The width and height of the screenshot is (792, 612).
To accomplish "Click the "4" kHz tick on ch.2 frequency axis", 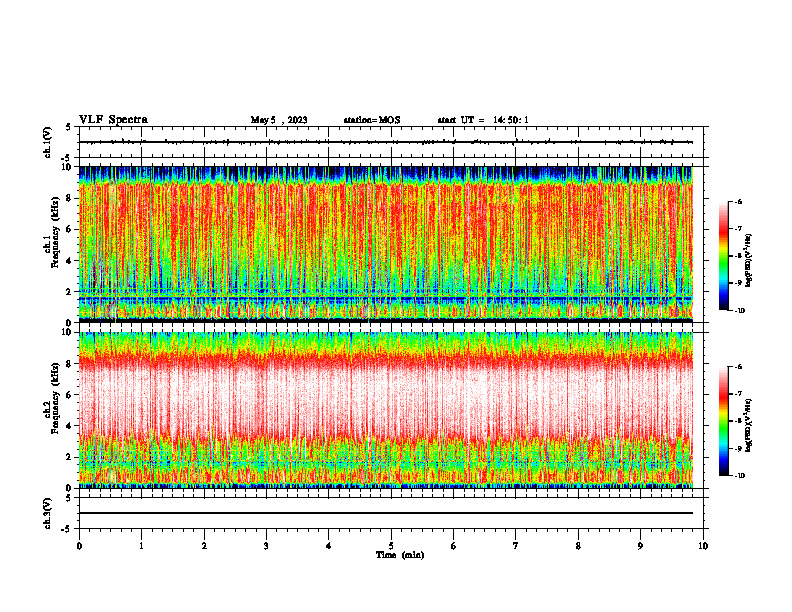I will point(70,426).
